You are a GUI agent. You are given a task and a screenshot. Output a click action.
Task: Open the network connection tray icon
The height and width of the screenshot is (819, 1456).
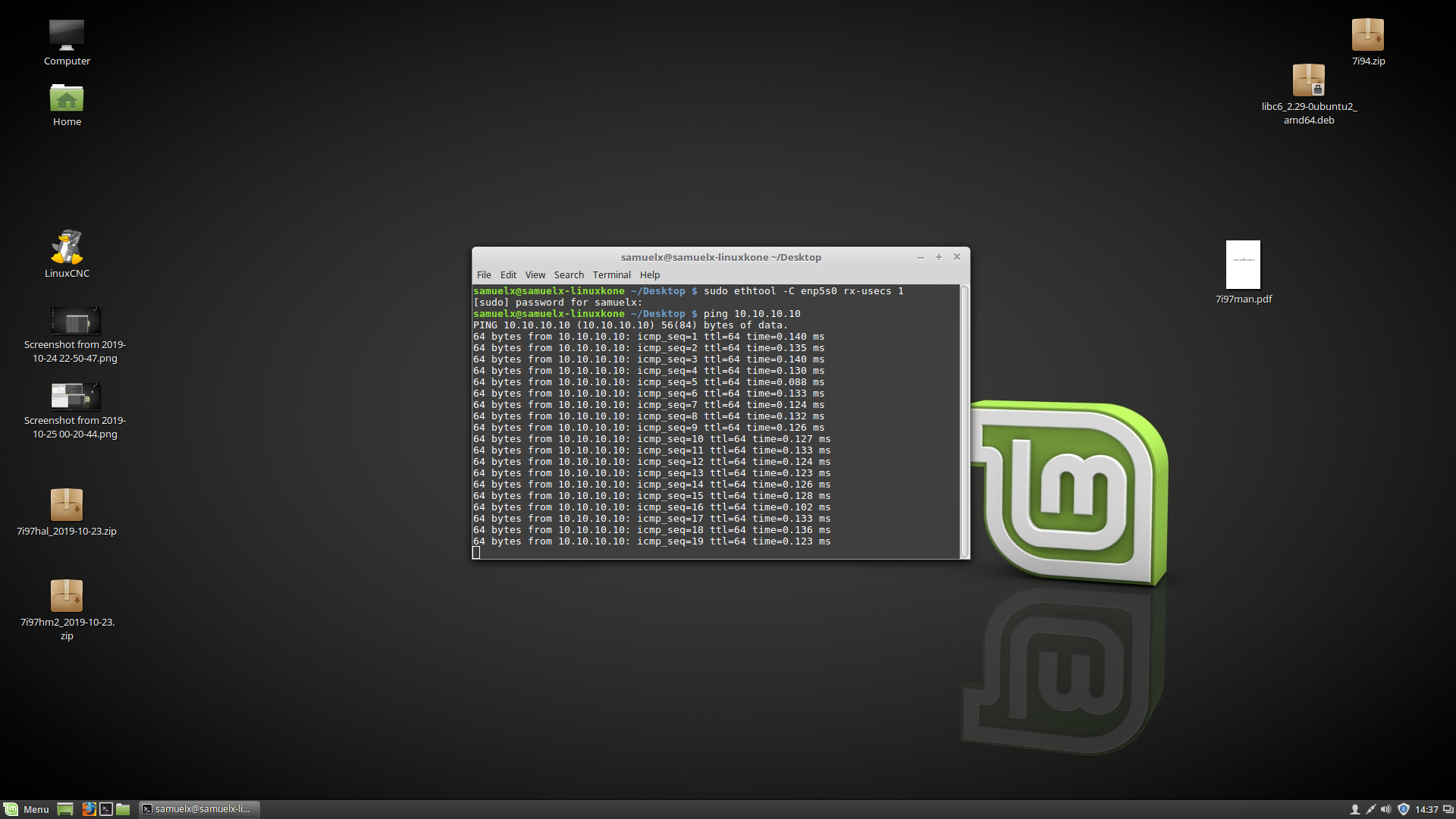click(x=1370, y=809)
